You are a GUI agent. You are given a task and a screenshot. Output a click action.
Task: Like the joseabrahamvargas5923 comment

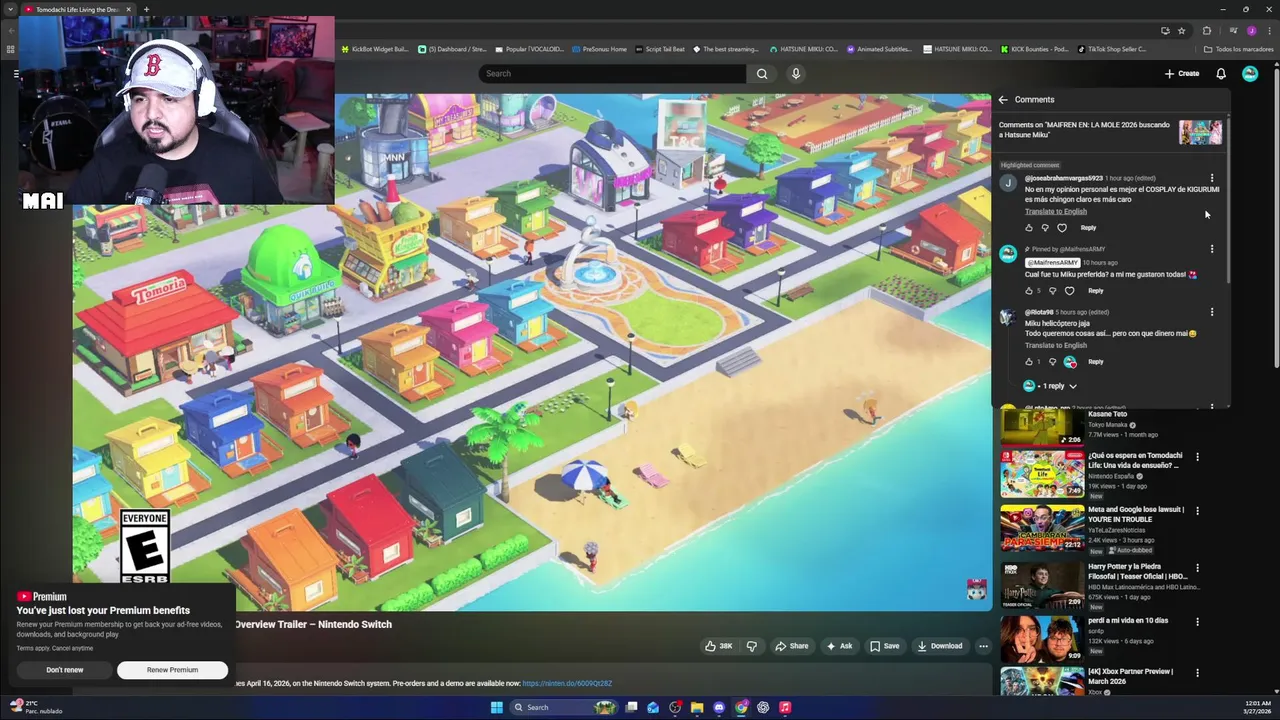coord(1029,228)
